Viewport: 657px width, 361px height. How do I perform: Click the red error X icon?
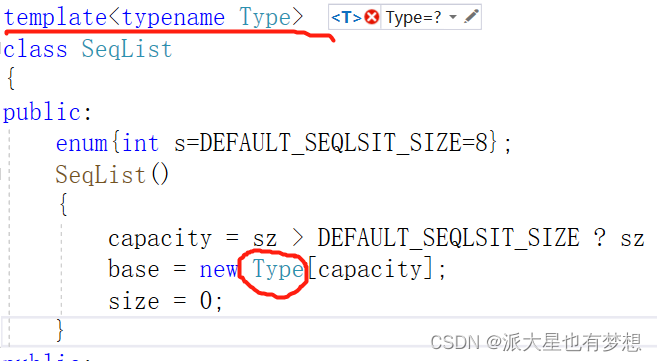click(x=372, y=18)
